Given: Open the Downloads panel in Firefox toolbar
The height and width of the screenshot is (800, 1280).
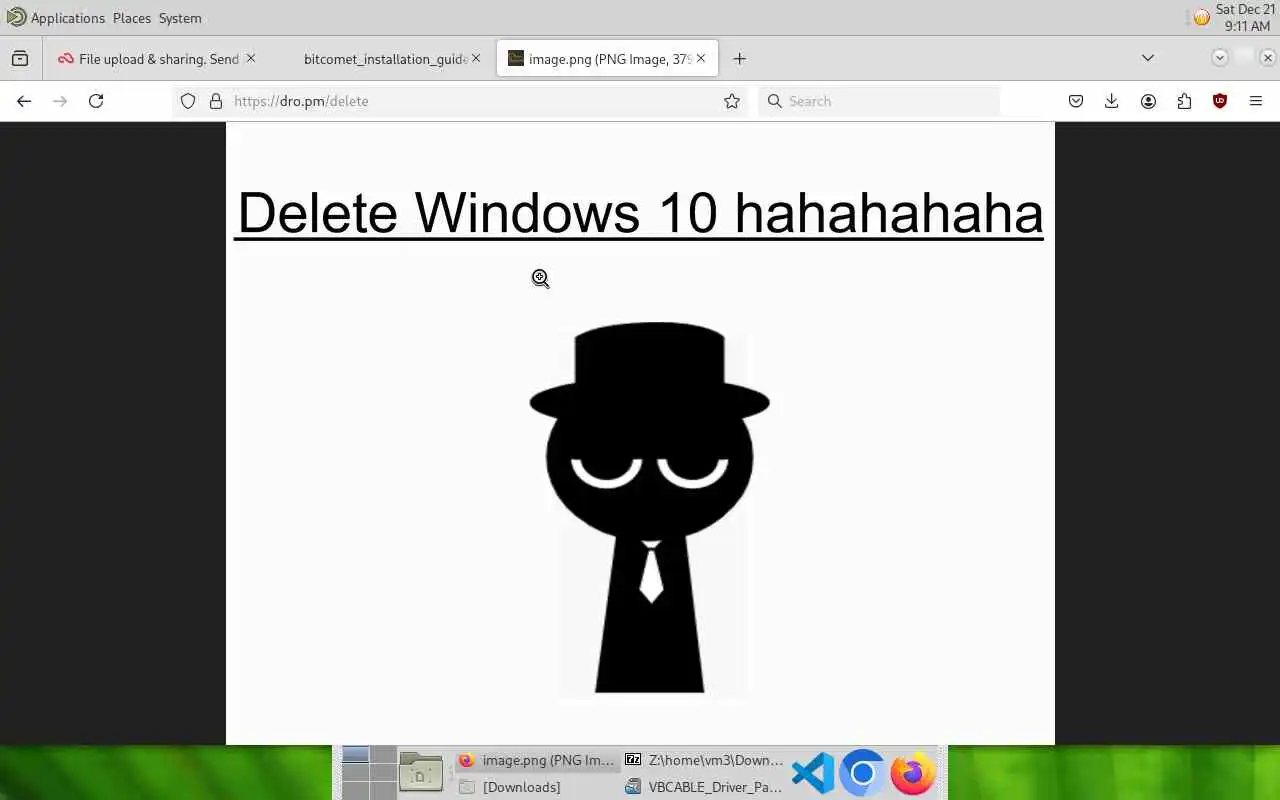Looking at the screenshot, I should [x=1112, y=101].
